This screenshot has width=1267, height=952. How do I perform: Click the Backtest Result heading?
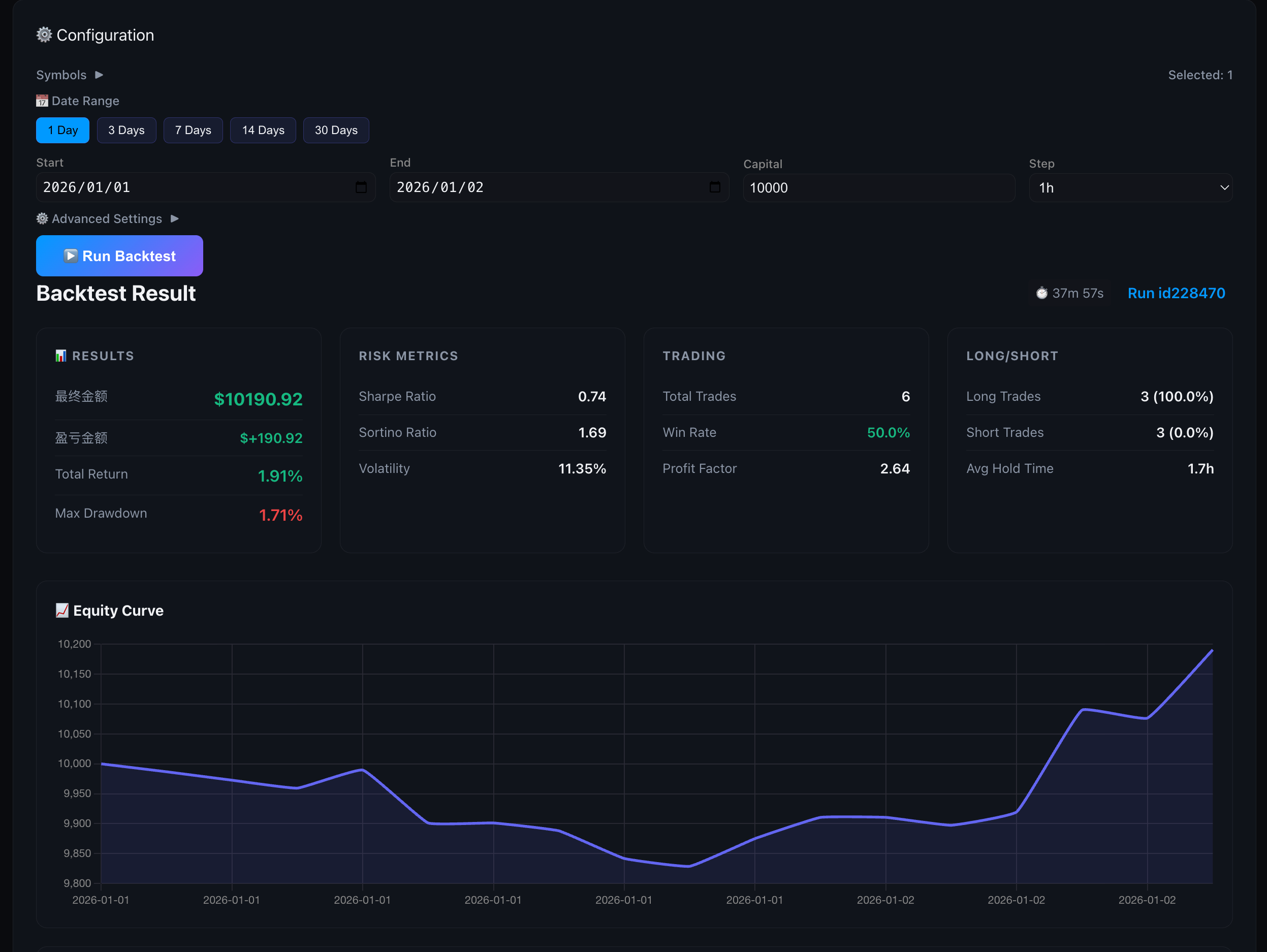tap(116, 293)
